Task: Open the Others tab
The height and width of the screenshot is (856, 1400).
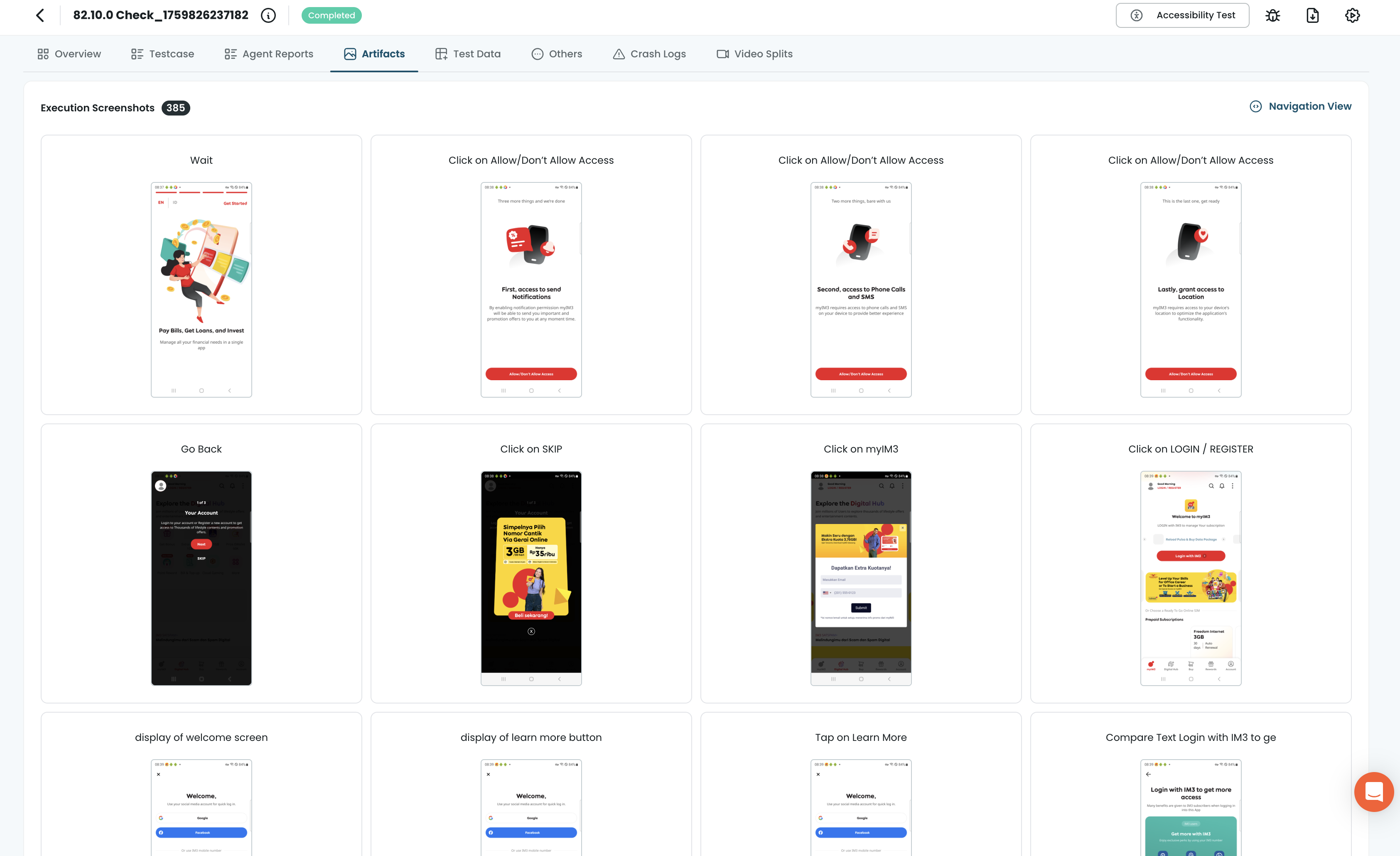Action: click(x=557, y=54)
